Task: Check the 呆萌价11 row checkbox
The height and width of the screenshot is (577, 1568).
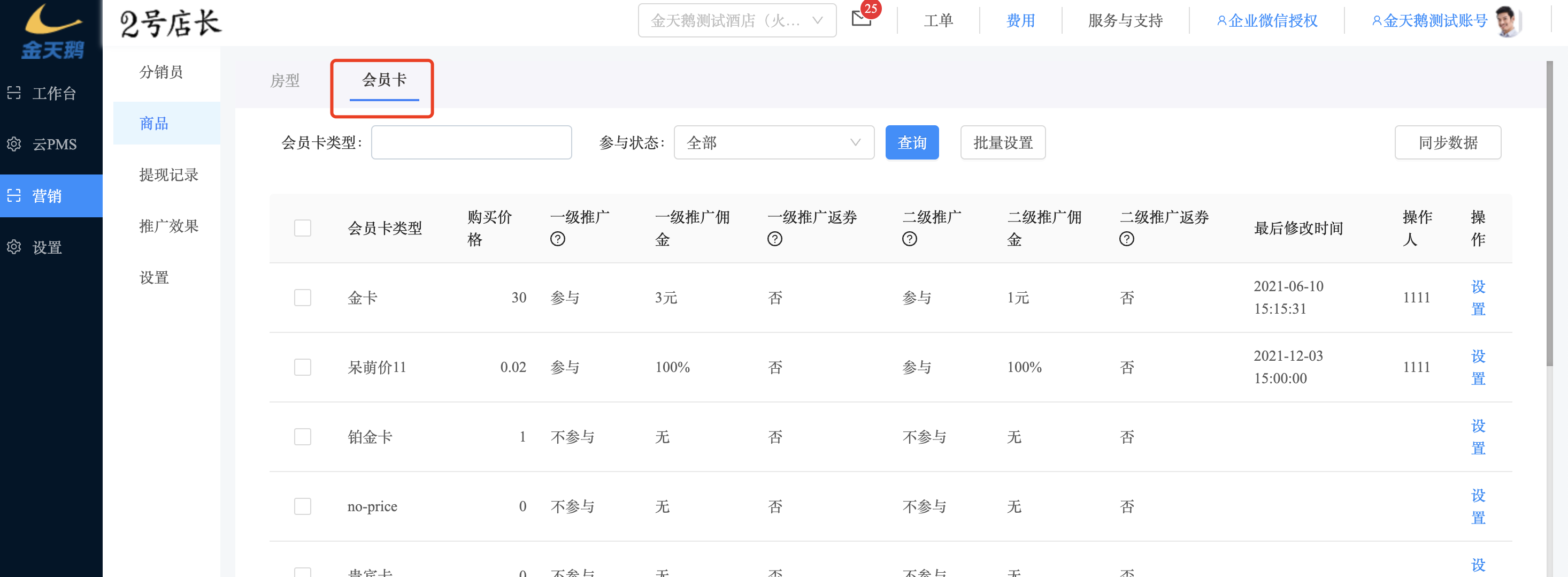Action: click(x=303, y=367)
